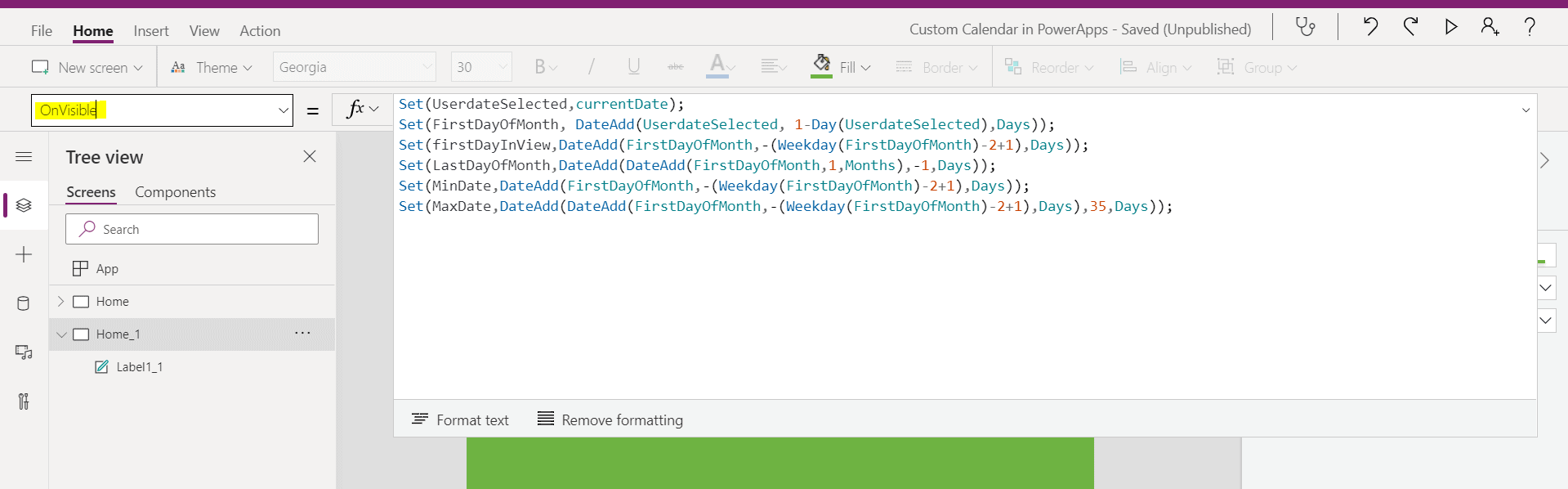Click the green screen canvas
Image resolution: width=1568 pixels, height=489 pixels.
[x=780, y=463]
